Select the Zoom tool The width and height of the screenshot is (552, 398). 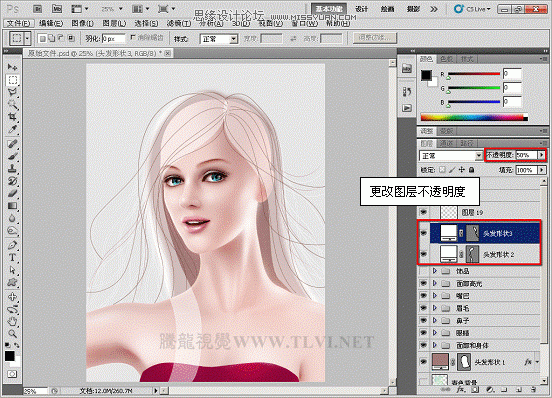(x=12, y=333)
